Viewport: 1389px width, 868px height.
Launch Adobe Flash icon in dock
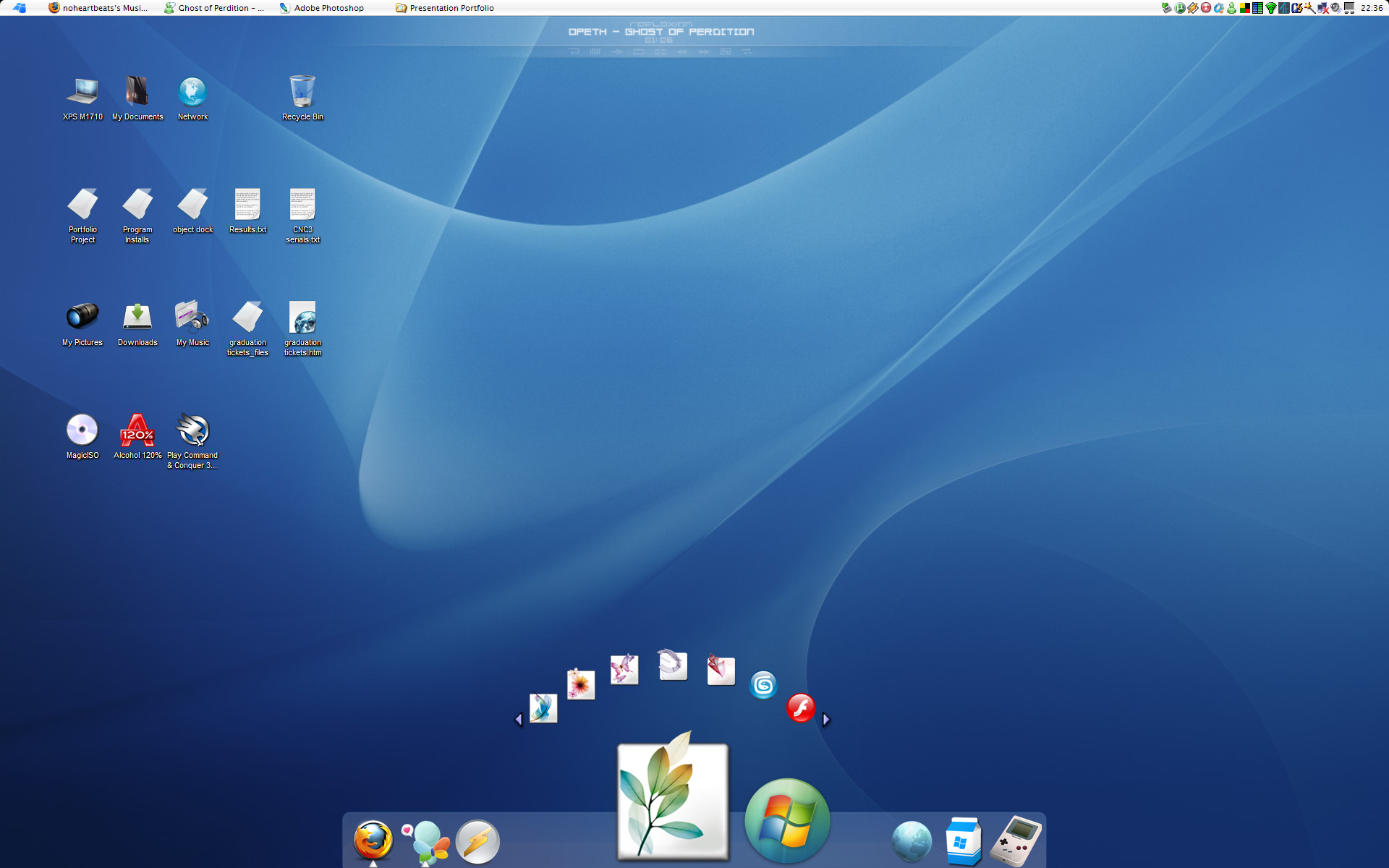(800, 709)
